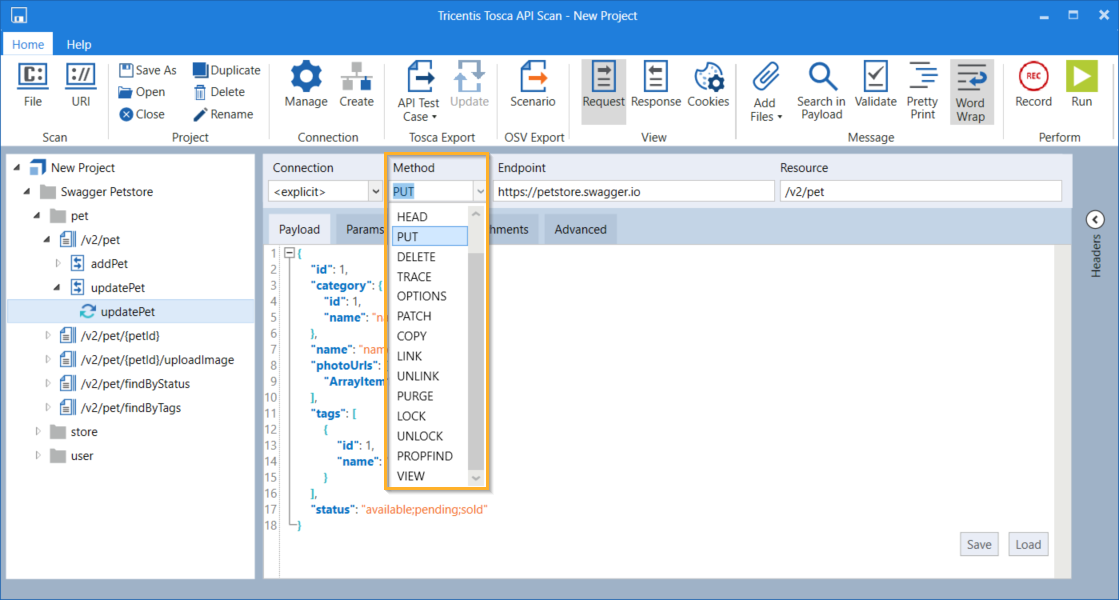Toggle Word Wrap in the ribbon
1119x600 pixels.
pos(970,91)
